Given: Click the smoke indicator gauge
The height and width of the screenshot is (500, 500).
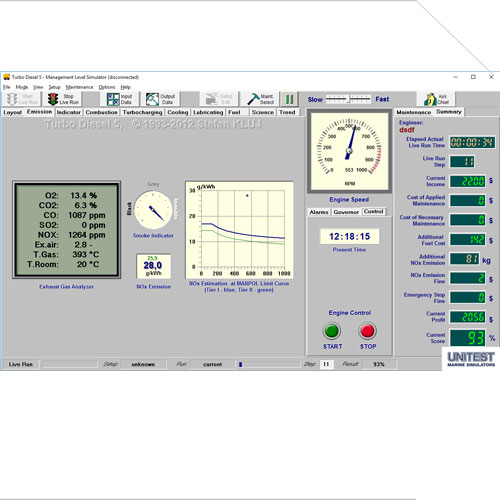Looking at the screenshot, I should pyautogui.click(x=153, y=210).
